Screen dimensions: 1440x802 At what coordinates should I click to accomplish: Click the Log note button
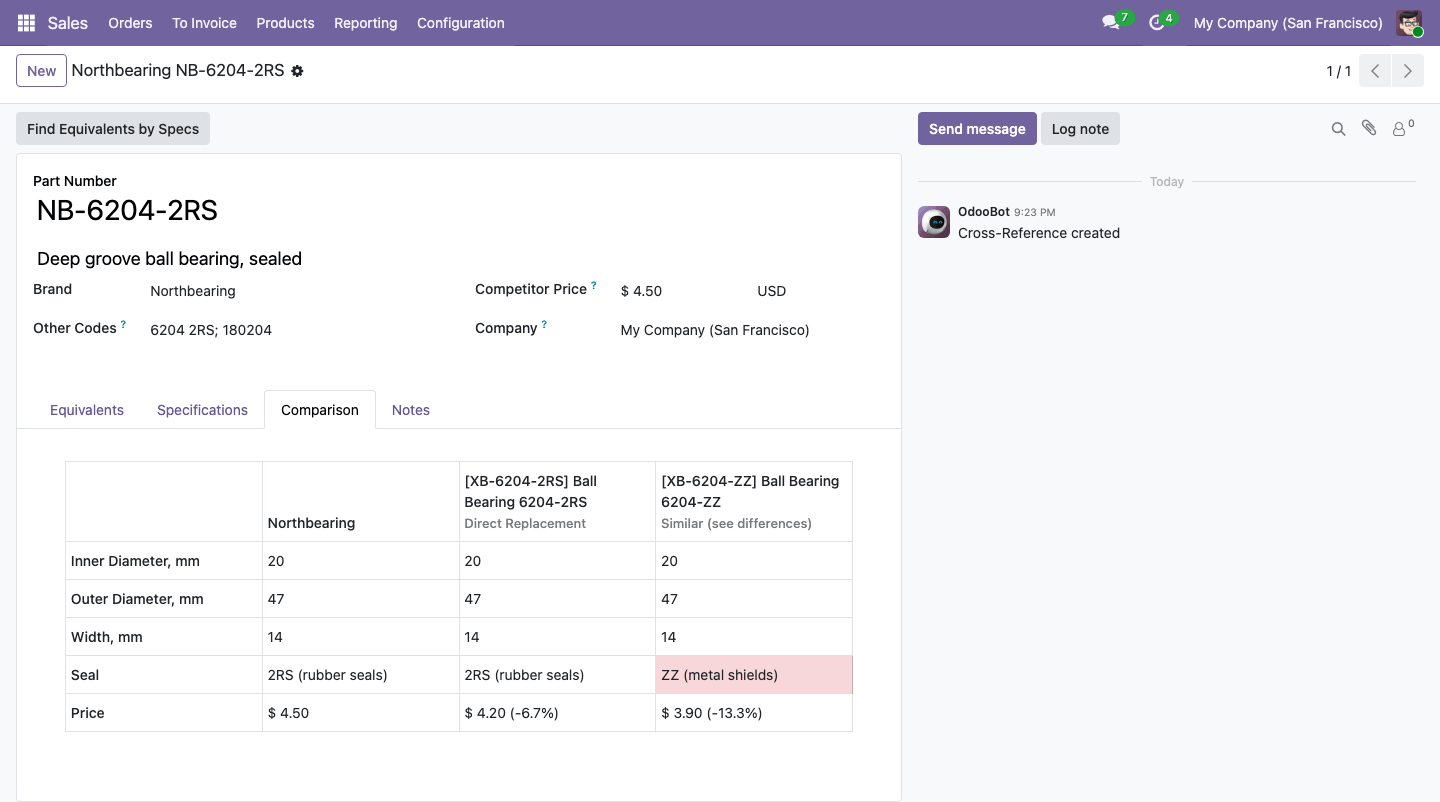pos(1080,129)
